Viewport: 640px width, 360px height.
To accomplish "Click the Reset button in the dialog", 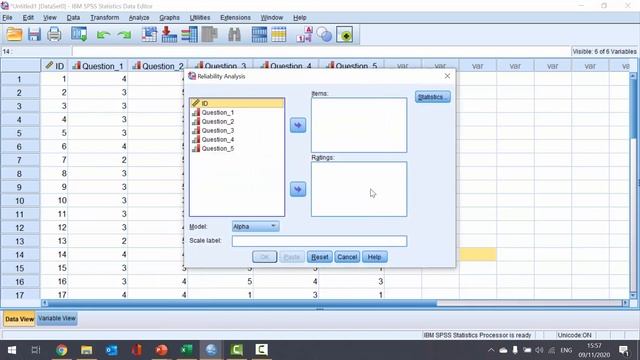I will click(x=320, y=257).
